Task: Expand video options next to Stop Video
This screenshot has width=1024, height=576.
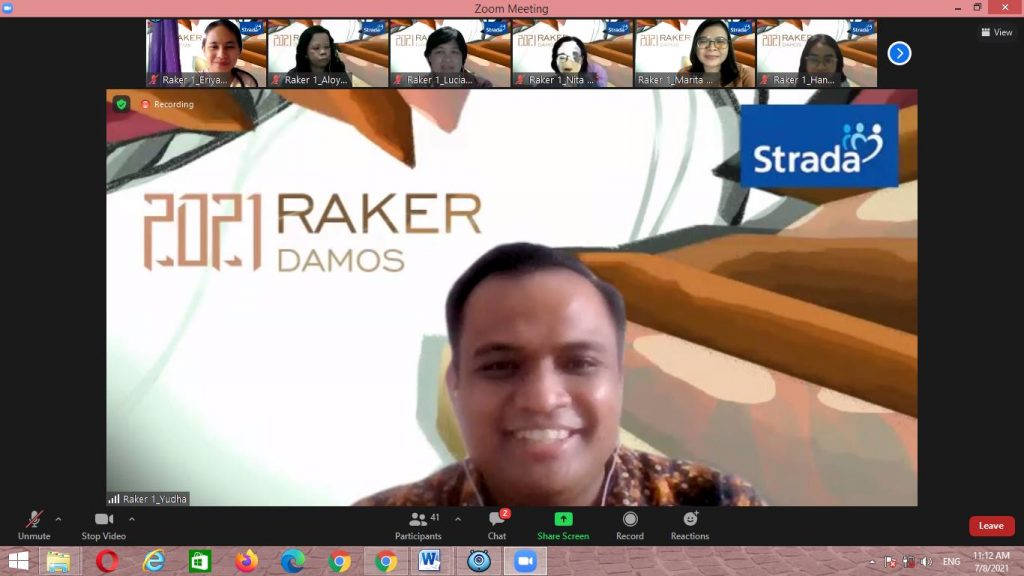Action: [131, 519]
